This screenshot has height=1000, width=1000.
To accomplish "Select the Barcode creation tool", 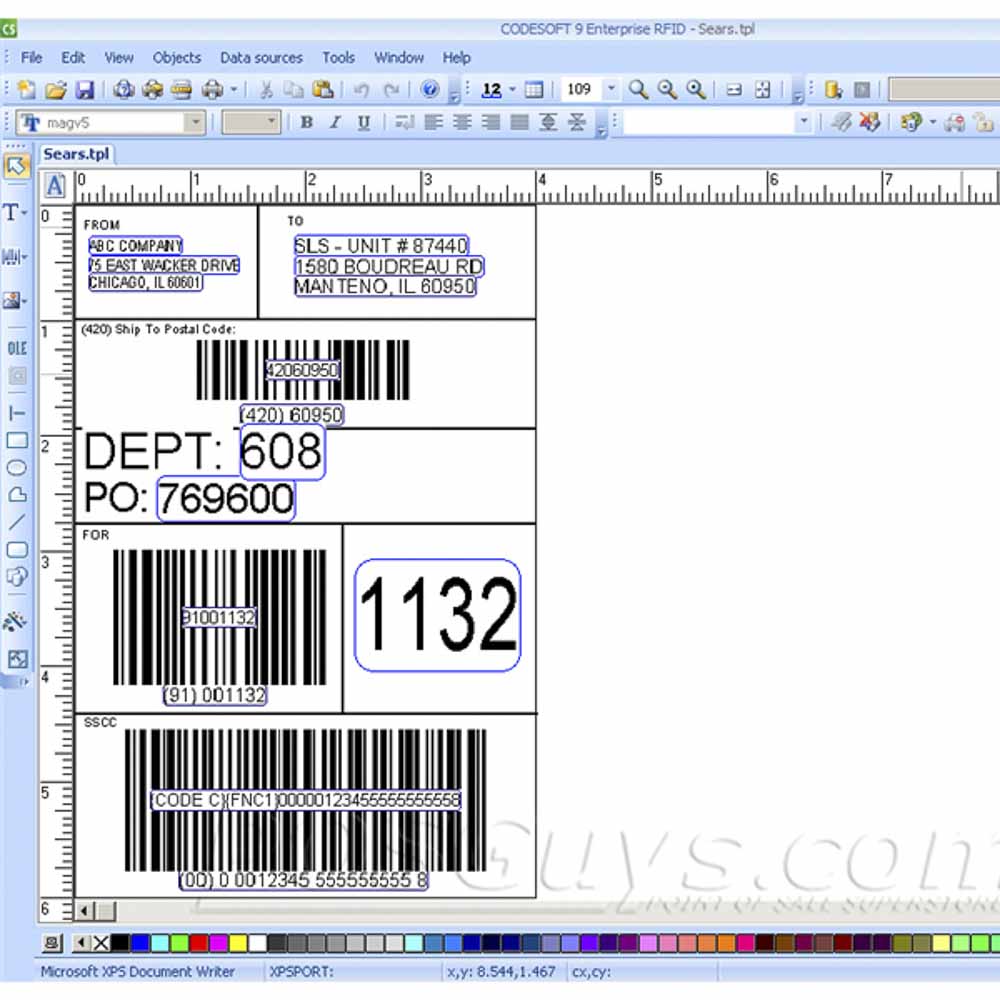I will click(x=12, y=257).
